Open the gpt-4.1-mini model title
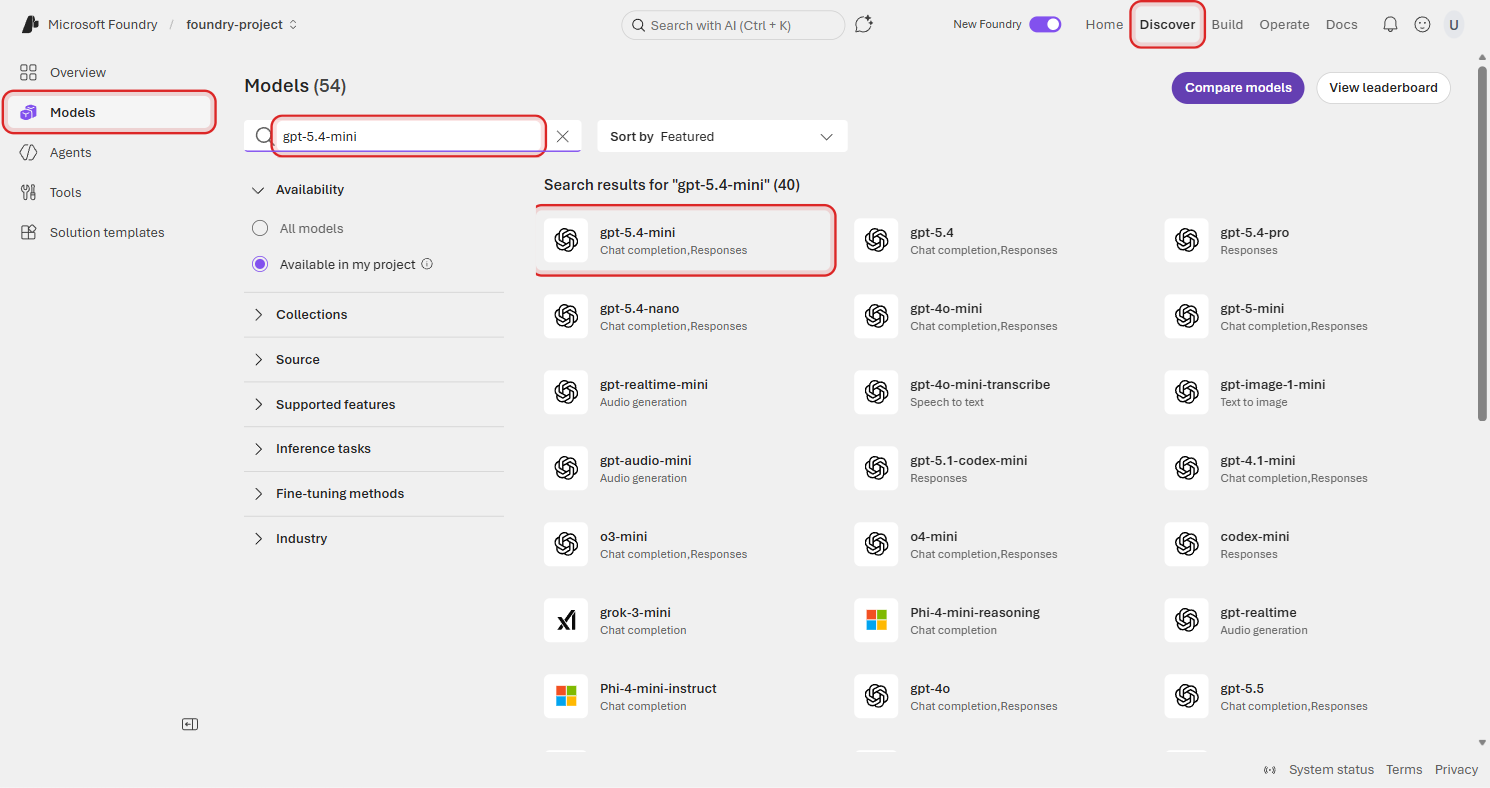The height and width of the screenshot is (788, 1490). click(1258, 460)
